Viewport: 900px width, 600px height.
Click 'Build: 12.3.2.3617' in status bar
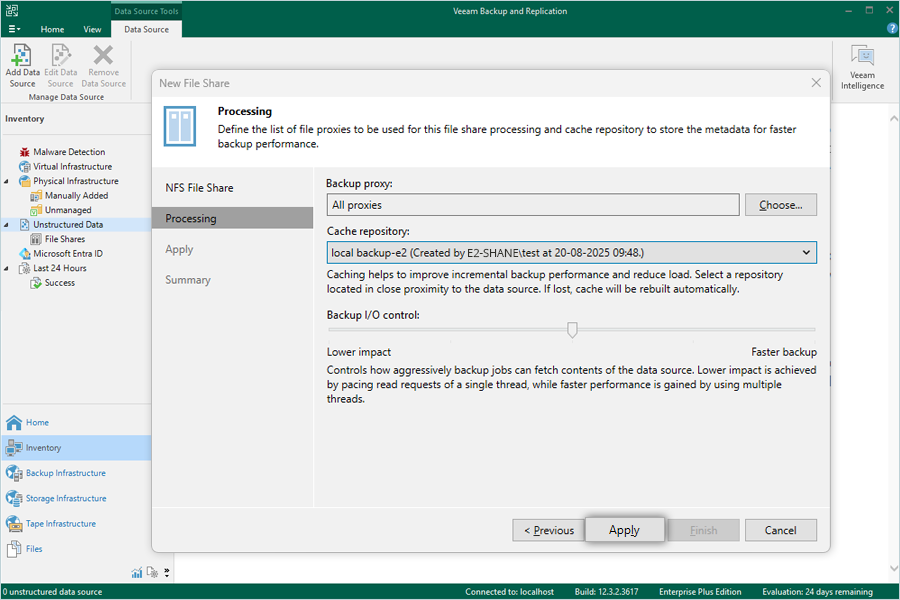[x=606, y=592]
